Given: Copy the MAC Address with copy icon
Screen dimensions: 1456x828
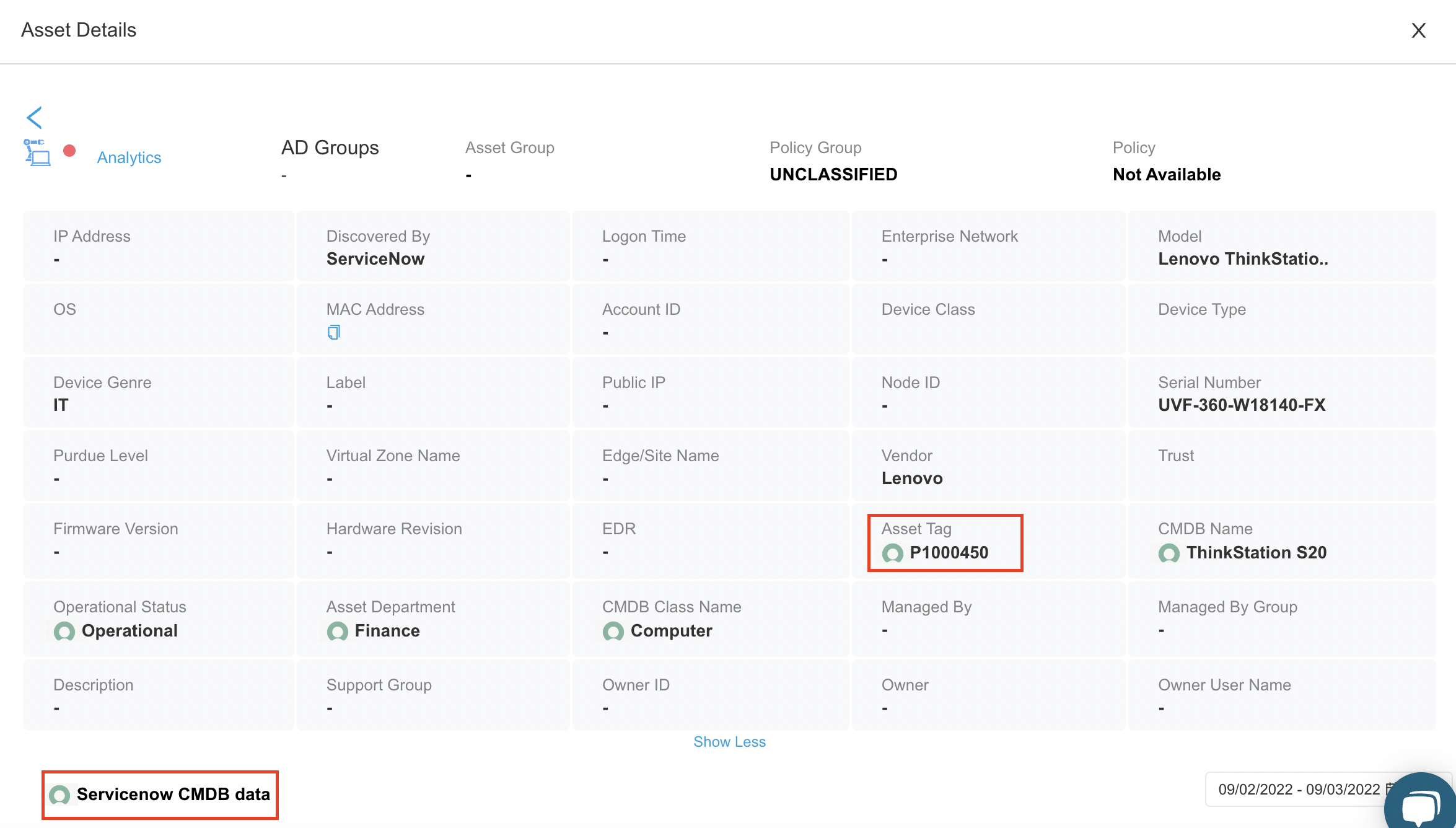Looking at the screenshot, I should coord(334,332).
